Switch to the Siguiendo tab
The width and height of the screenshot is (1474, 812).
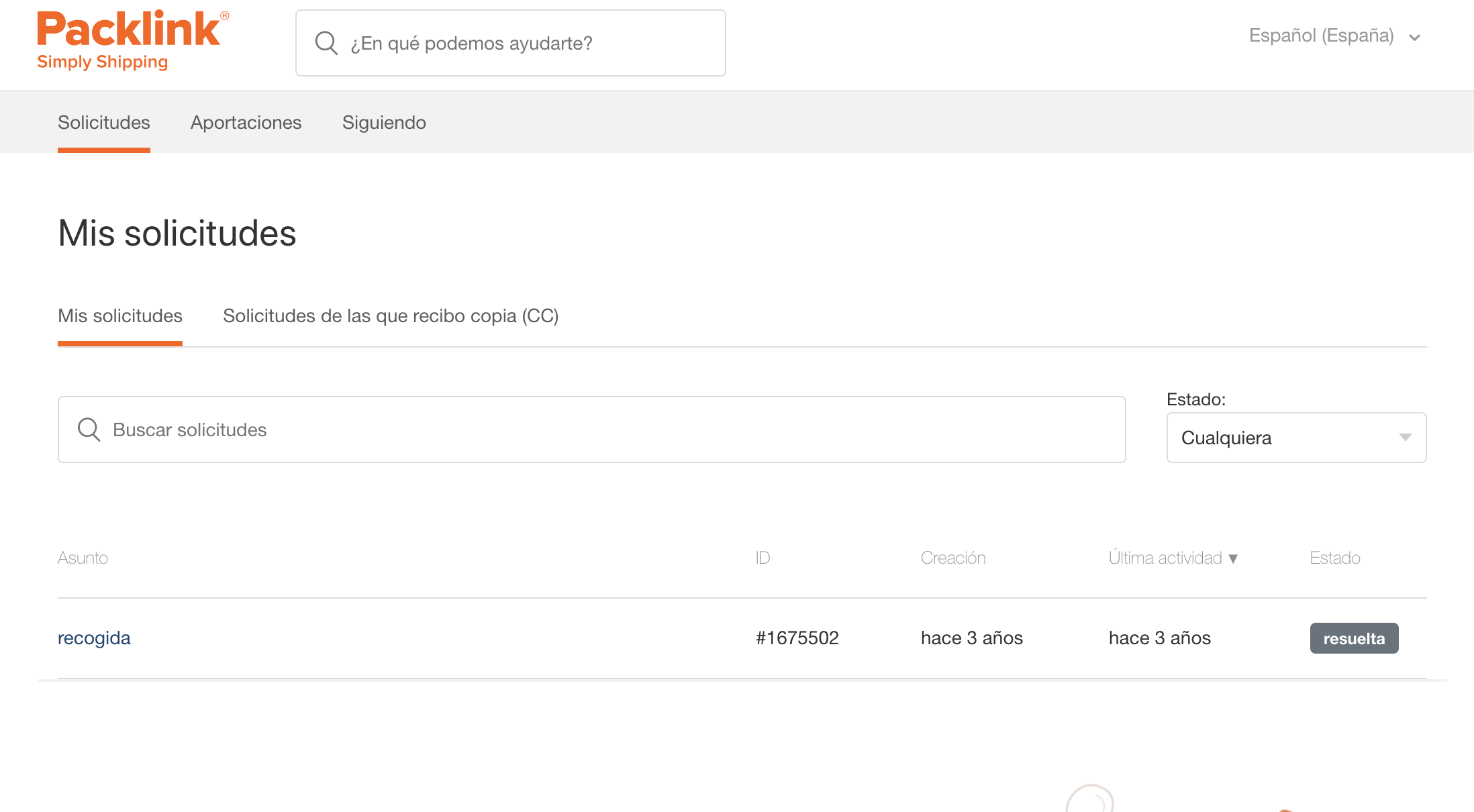tap(384, 122)
